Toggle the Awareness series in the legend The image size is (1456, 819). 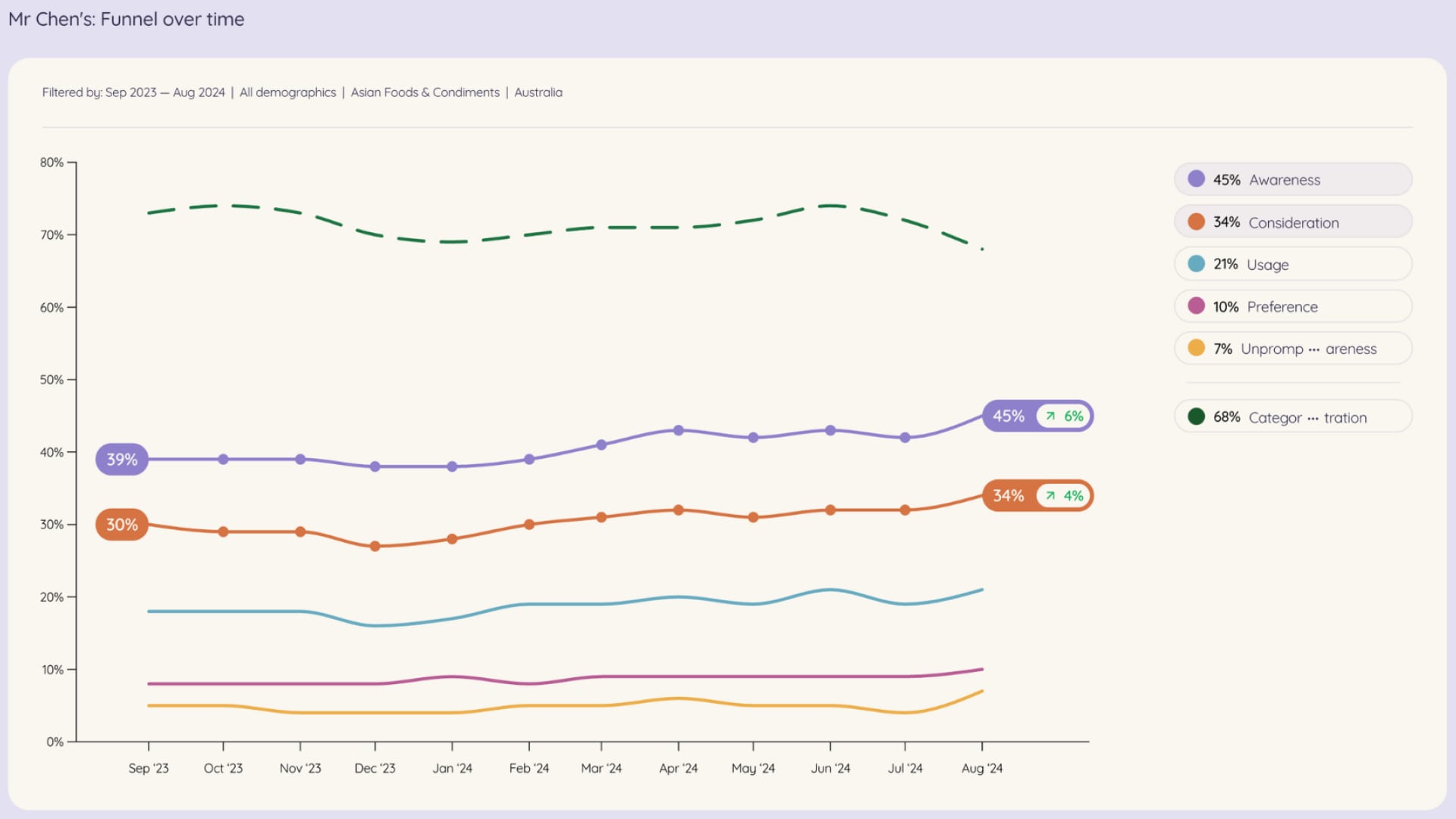(1293, 180)
